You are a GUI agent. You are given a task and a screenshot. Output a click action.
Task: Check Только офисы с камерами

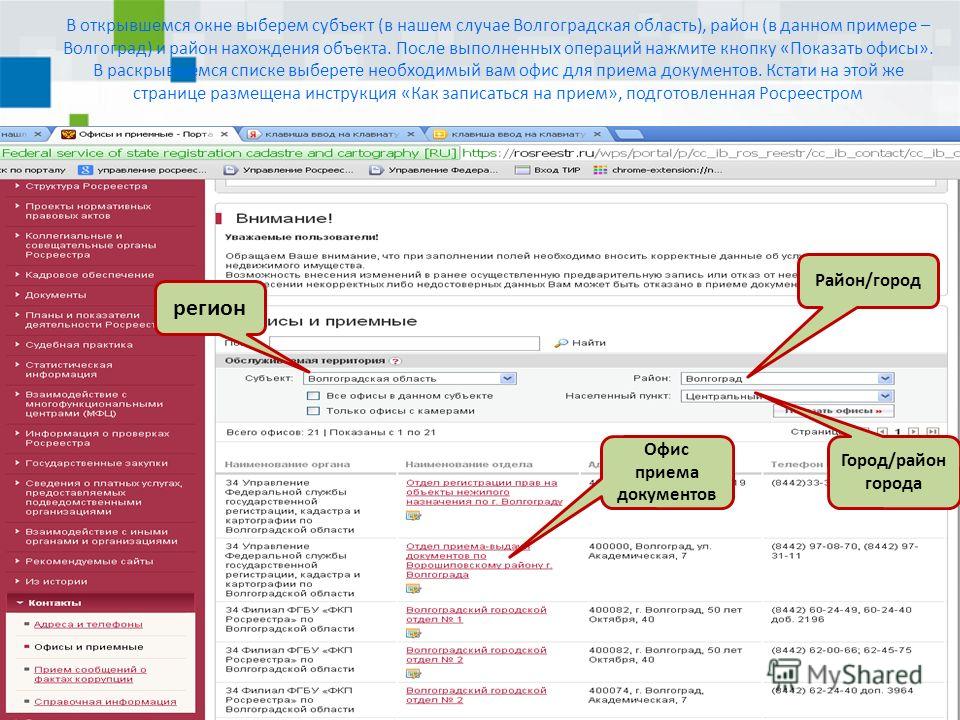(x=313, y=411)
